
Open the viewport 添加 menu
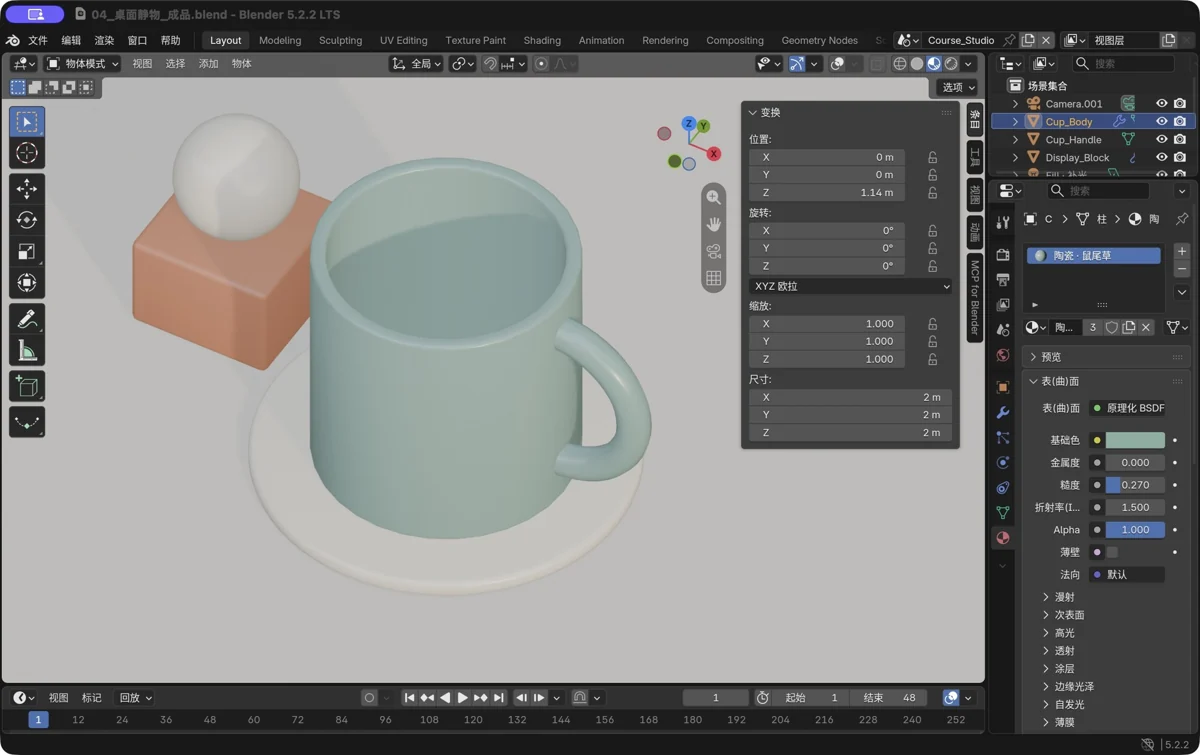pos(208,64)
